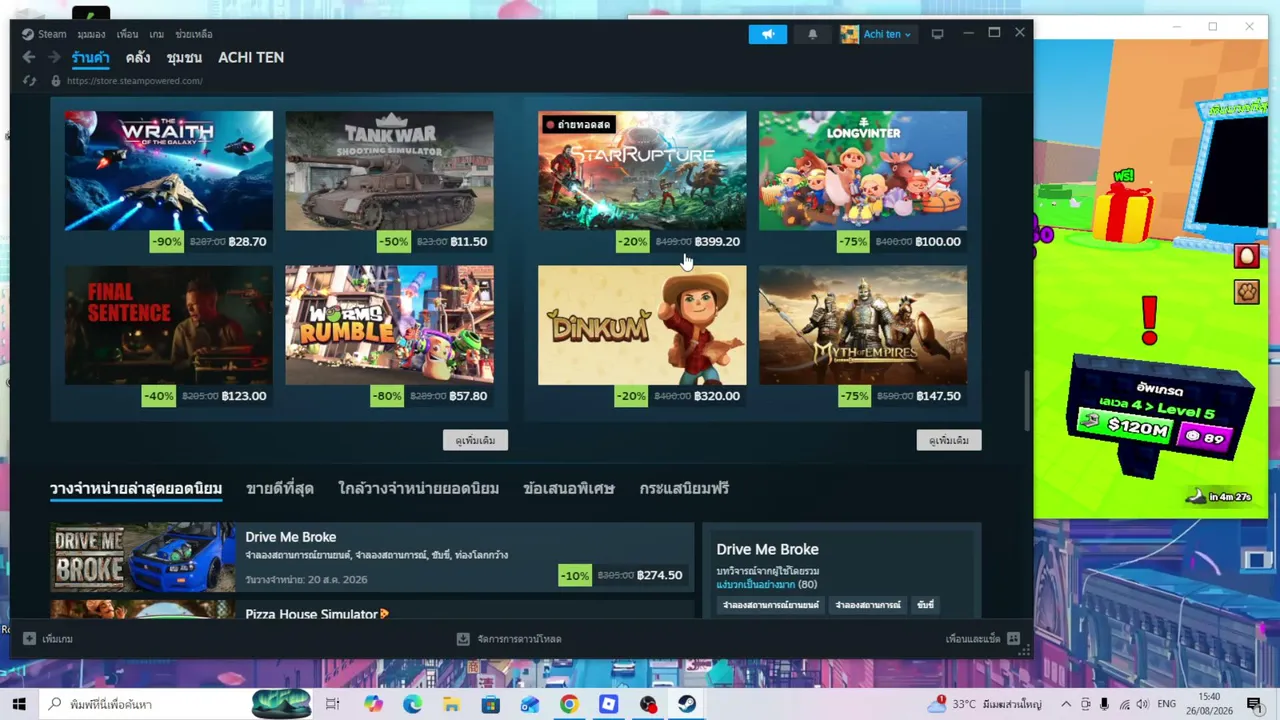Open the เพื่อน (Friends) menu

127,34
